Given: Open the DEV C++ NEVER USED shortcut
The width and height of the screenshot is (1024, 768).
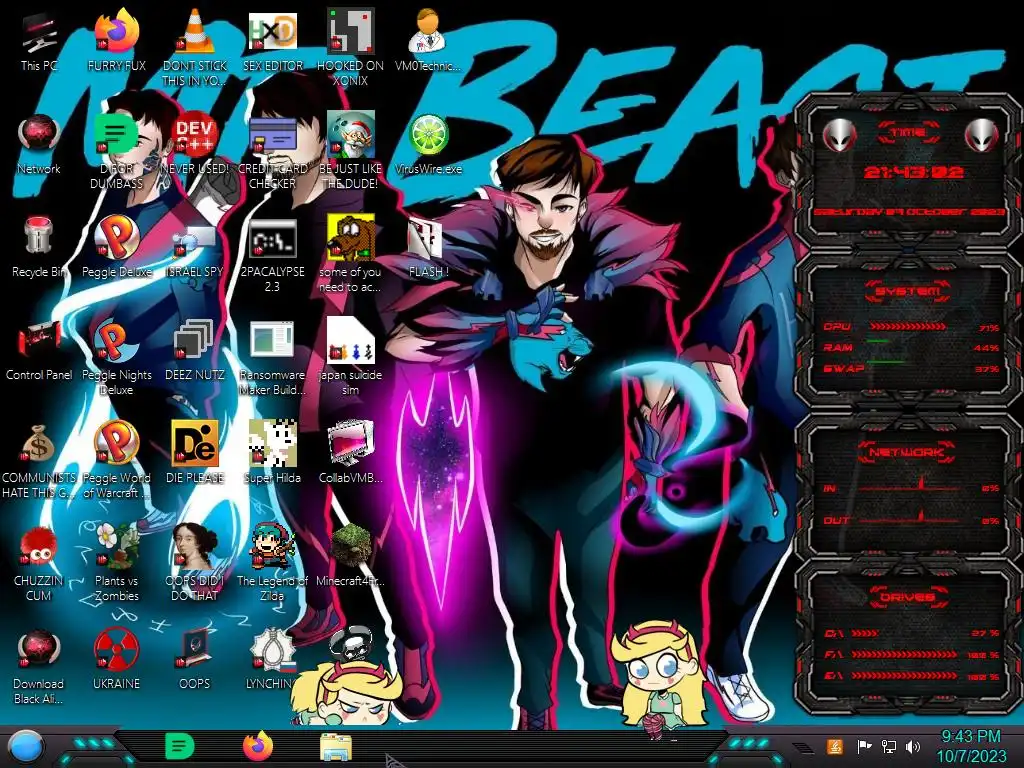Looking at the screenshot, I should 195,145.
